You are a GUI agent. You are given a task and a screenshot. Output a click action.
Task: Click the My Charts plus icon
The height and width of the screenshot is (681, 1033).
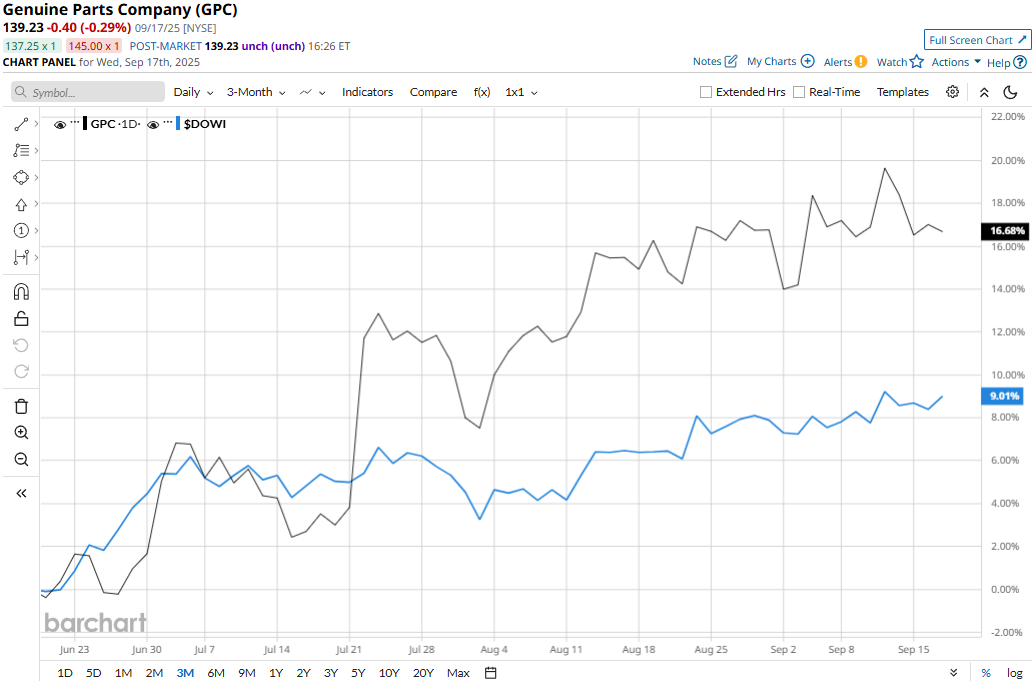pyautogui.click(x=808, y=61)
